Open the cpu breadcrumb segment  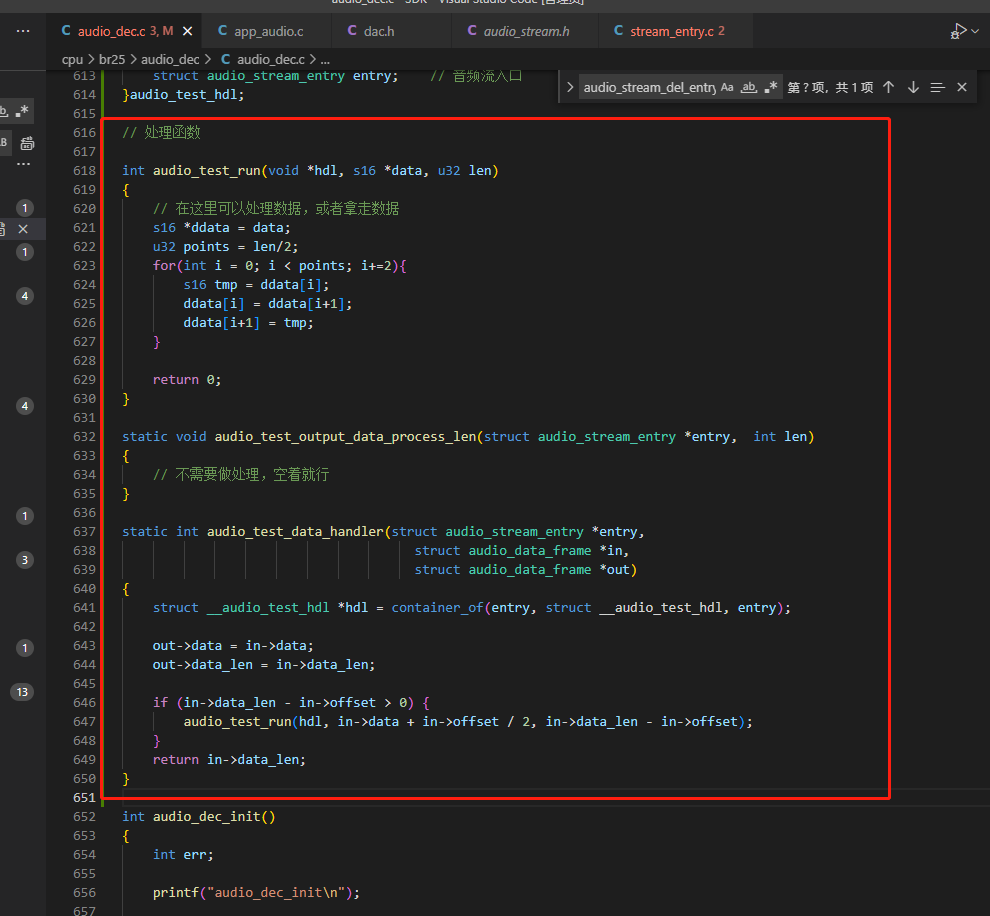tap(72, 59)
